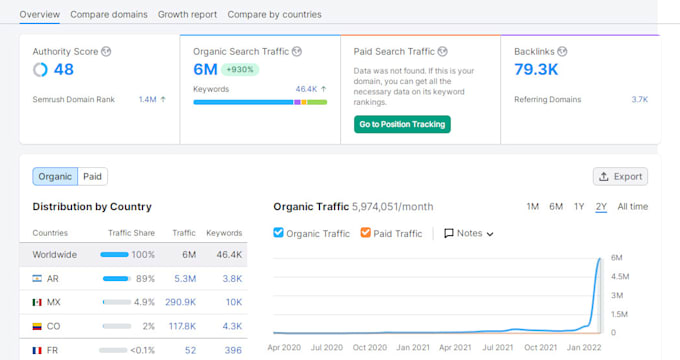680x360 pixels.
Task: Click the Keywords up arrow icon
Action: pos(324,89)
